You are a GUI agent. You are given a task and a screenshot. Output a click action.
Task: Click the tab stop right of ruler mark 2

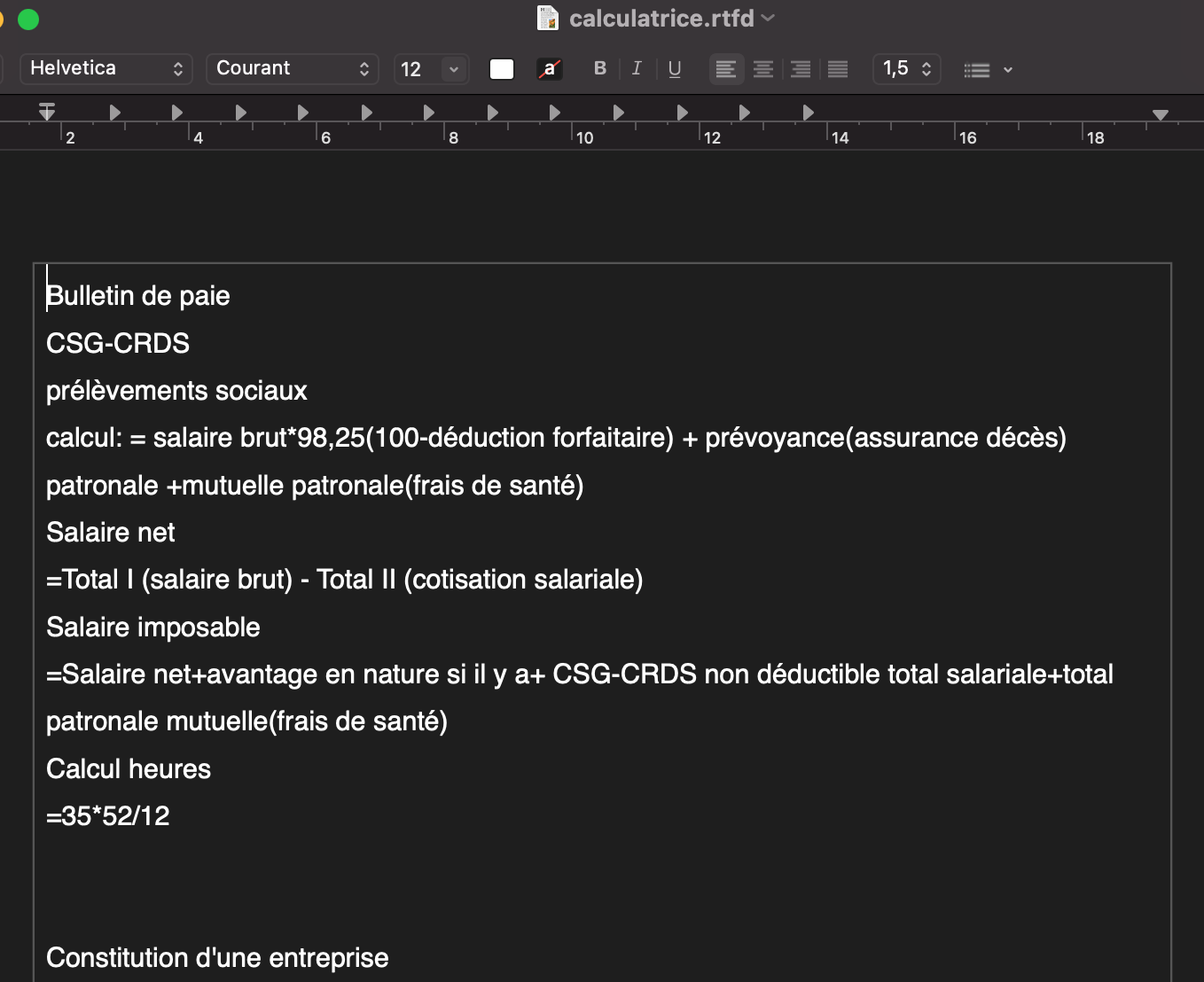click(x=114, y=113)
